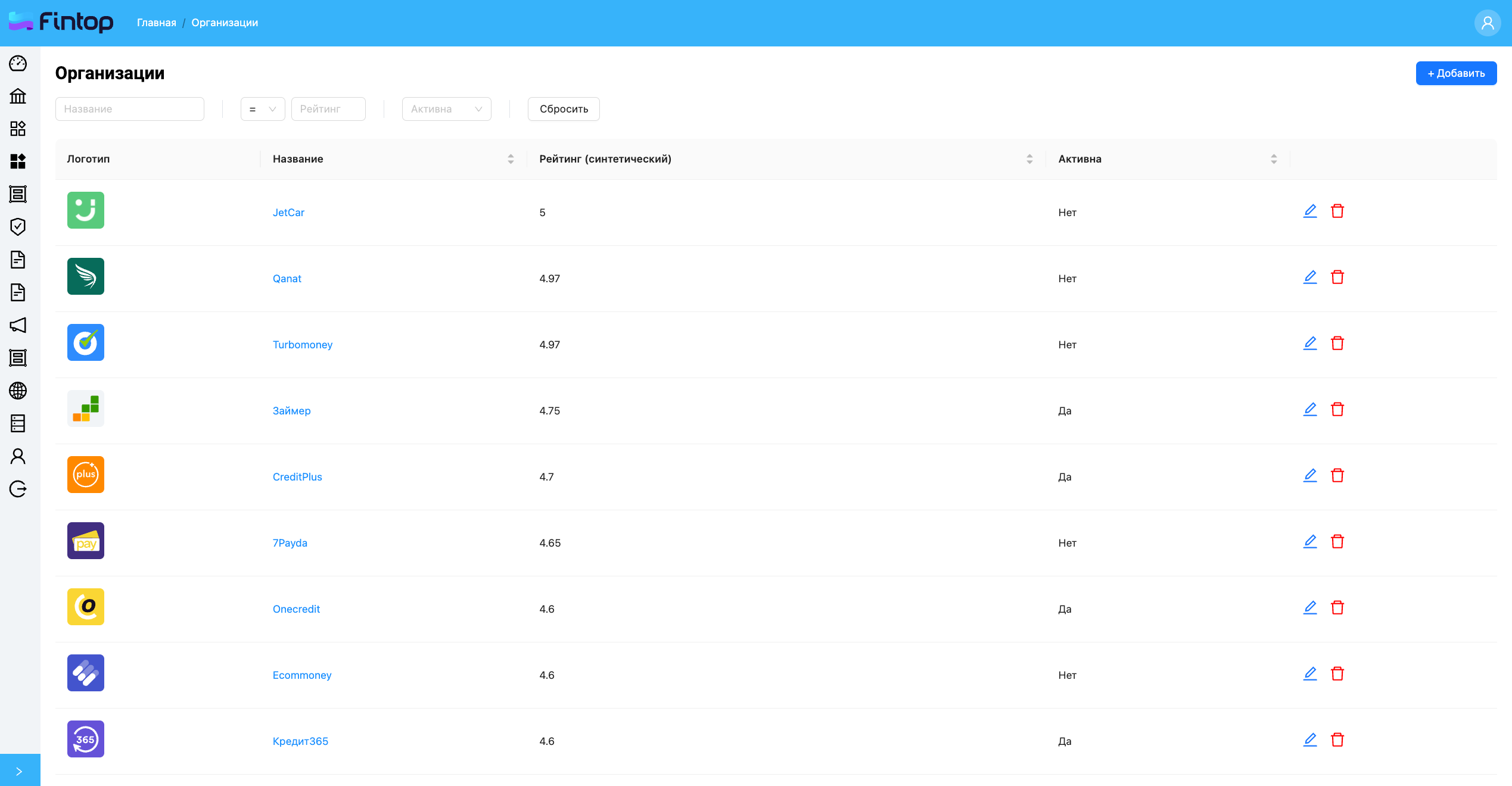Open user profile avatar at top right

pyautogui.click(x=1487, y=23)
